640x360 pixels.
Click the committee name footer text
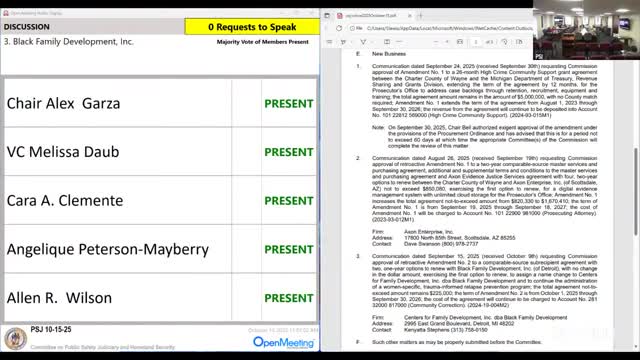coord(102,347)
